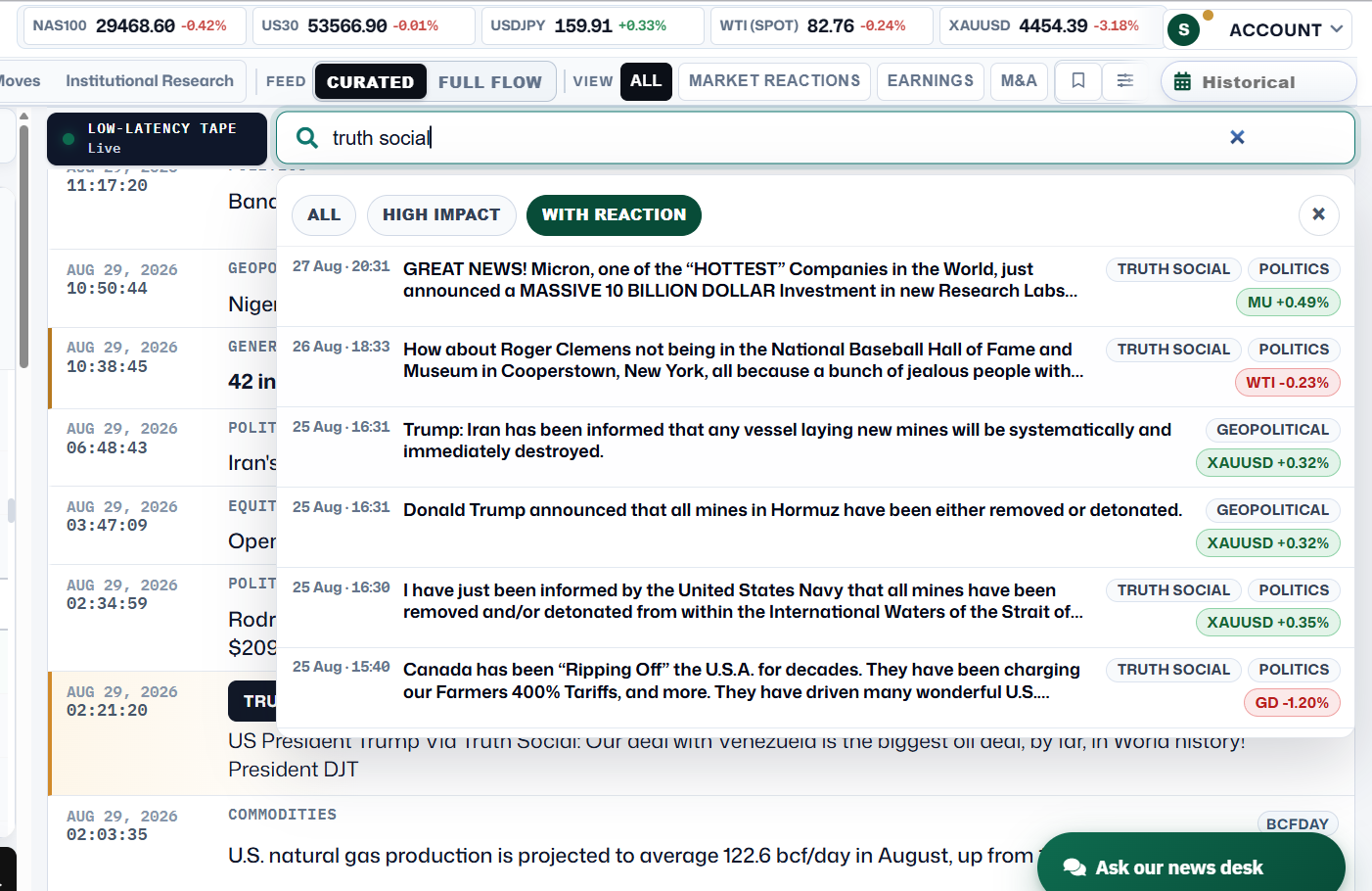Click the Low-Latency Tape Live indicator
1372x891 pixels.
(157, 138)
